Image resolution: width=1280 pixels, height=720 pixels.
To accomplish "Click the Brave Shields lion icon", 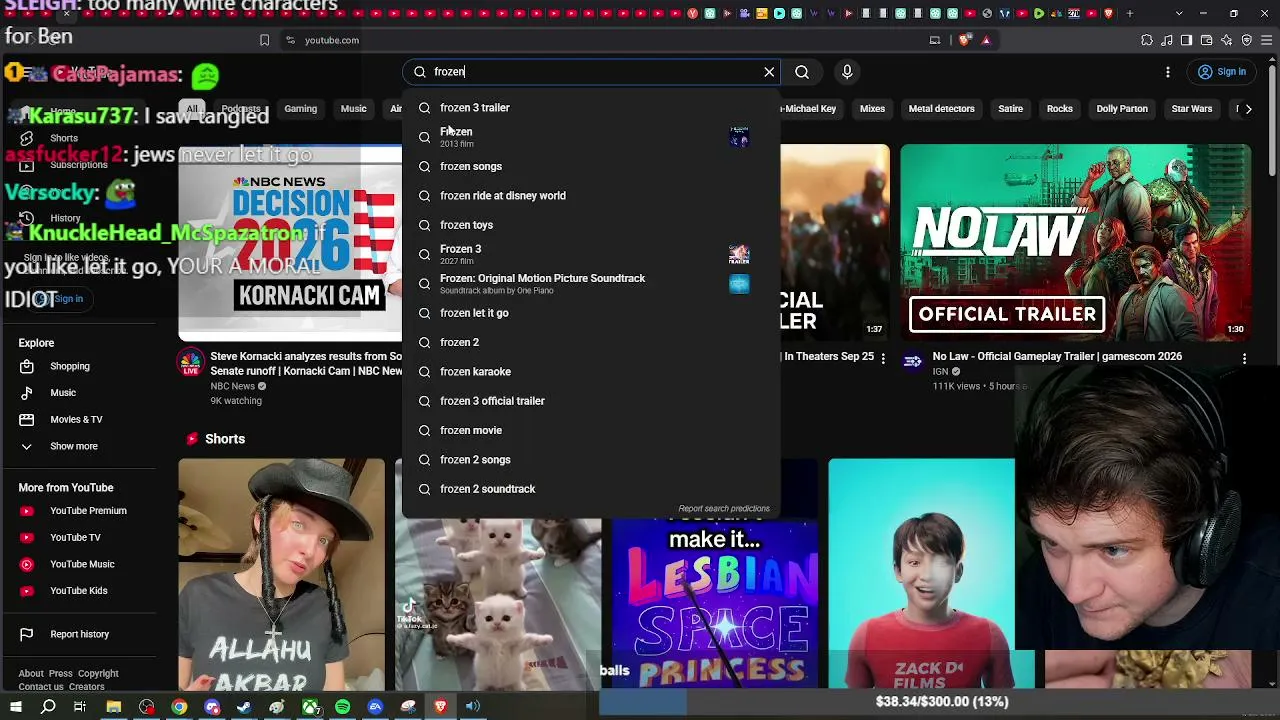I will click(964, 40).
